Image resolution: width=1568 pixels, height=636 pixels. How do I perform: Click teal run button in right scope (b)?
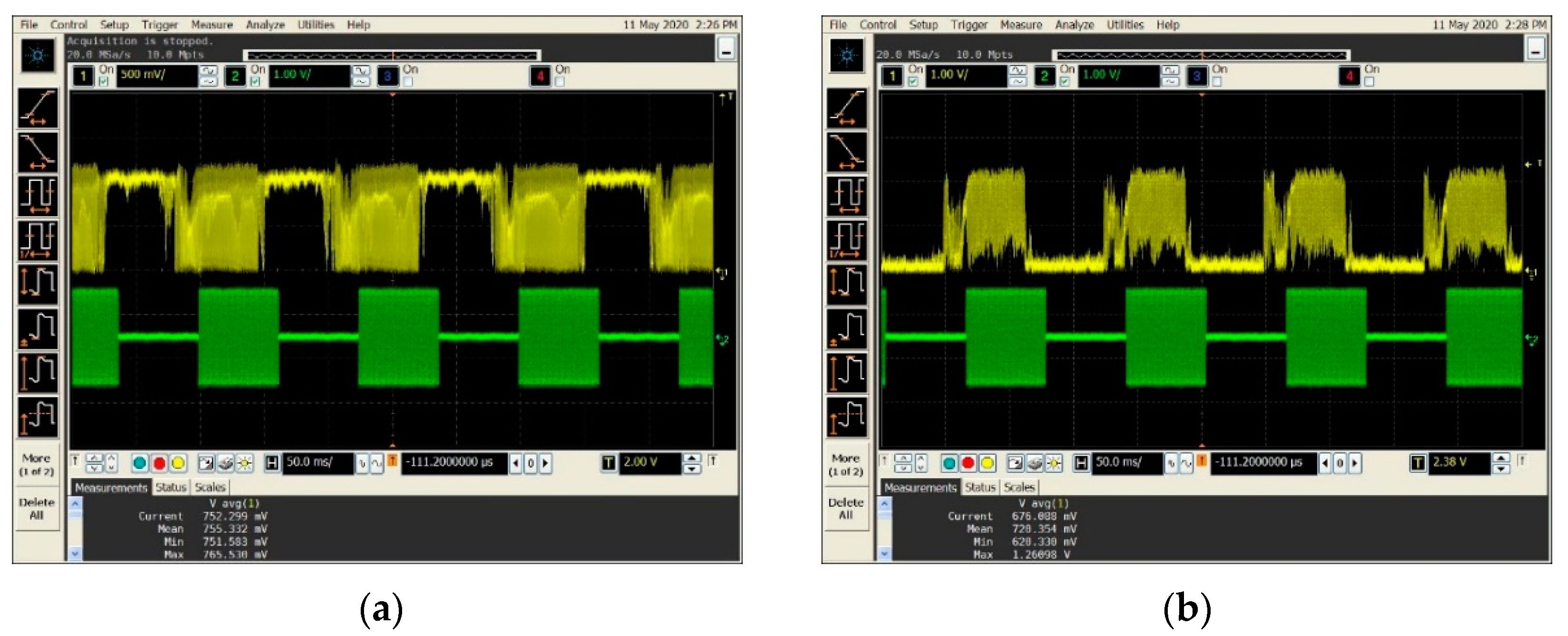point(949,464)
